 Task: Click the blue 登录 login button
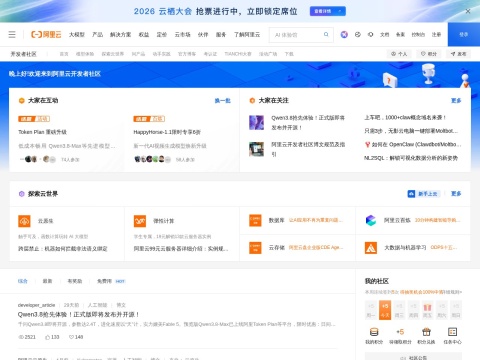[464, 34]
